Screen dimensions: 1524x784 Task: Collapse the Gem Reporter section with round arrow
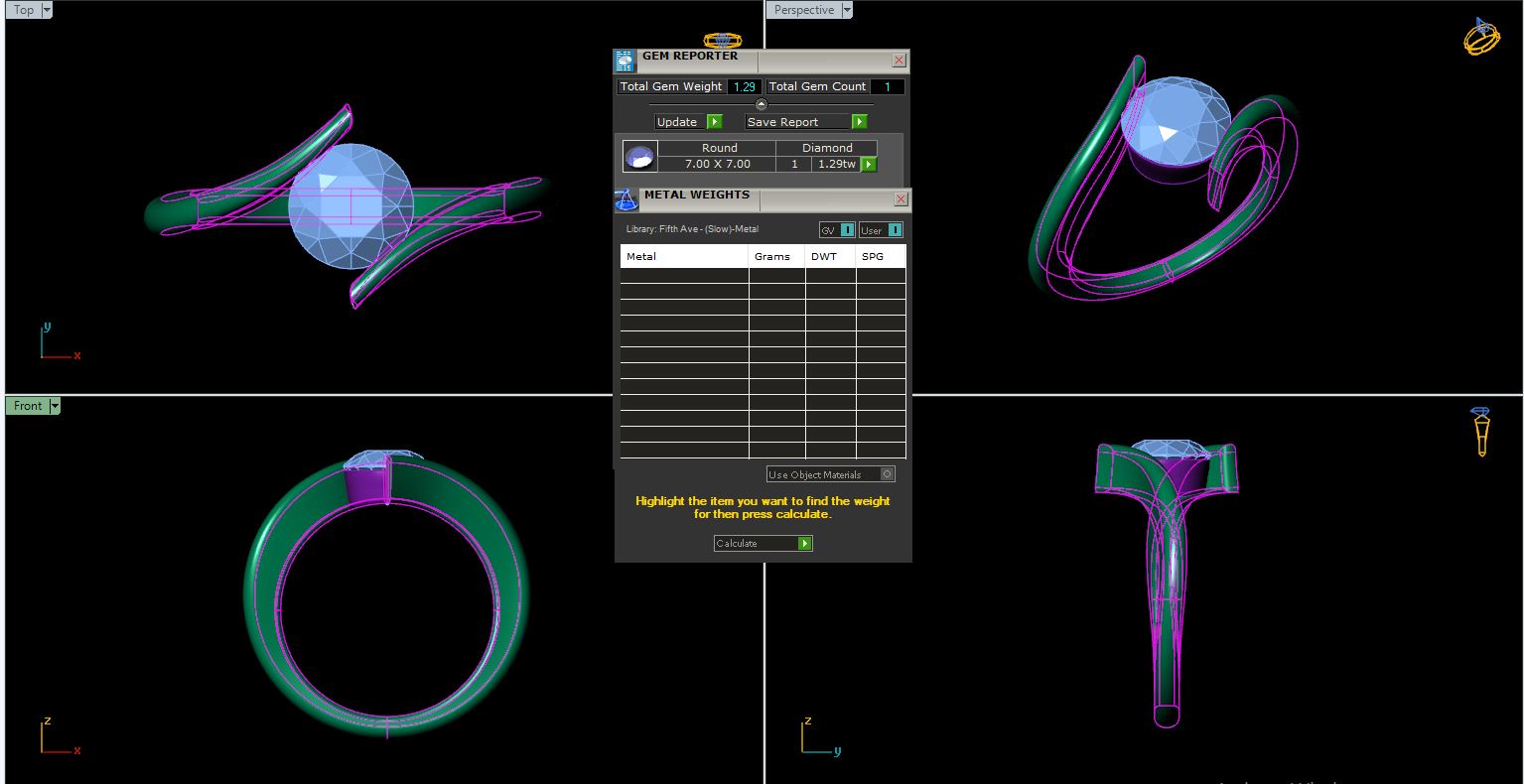(x=762, y=104)
